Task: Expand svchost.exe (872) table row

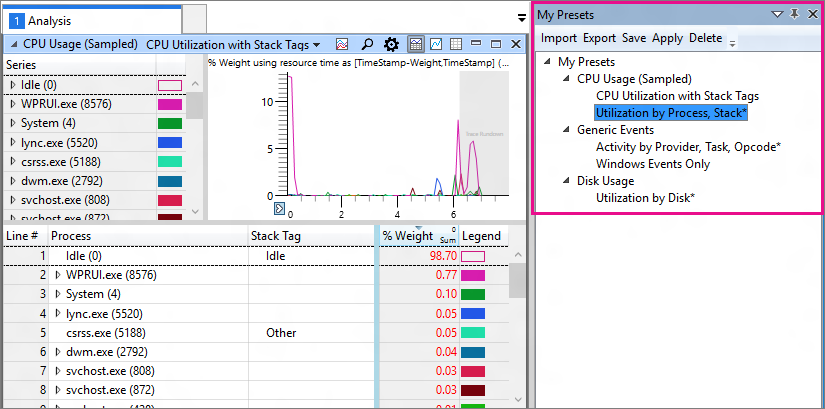Action: point(58,390)
